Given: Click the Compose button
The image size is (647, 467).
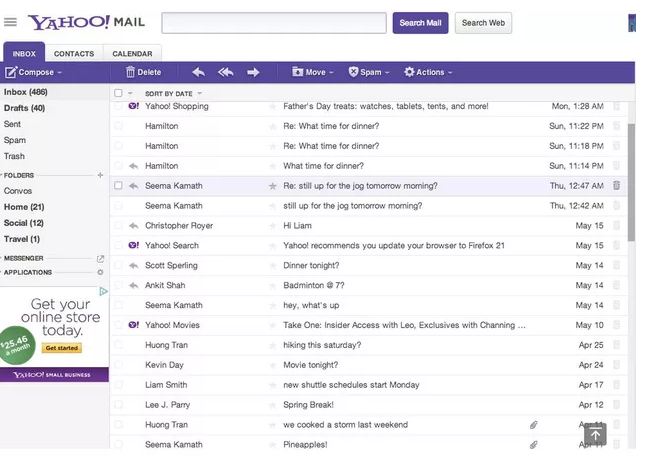Looking at the screenshot, I should pos(29,72).
